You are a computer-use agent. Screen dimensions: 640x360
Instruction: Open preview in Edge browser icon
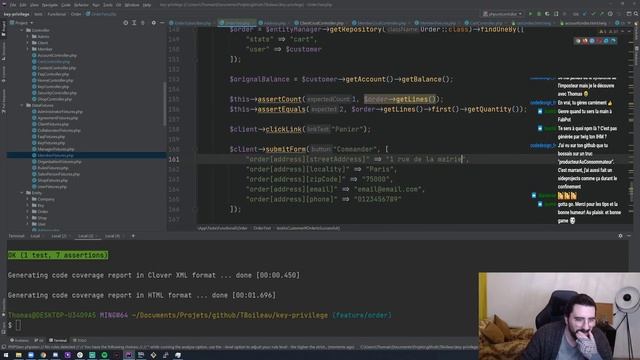click(613, 41)
